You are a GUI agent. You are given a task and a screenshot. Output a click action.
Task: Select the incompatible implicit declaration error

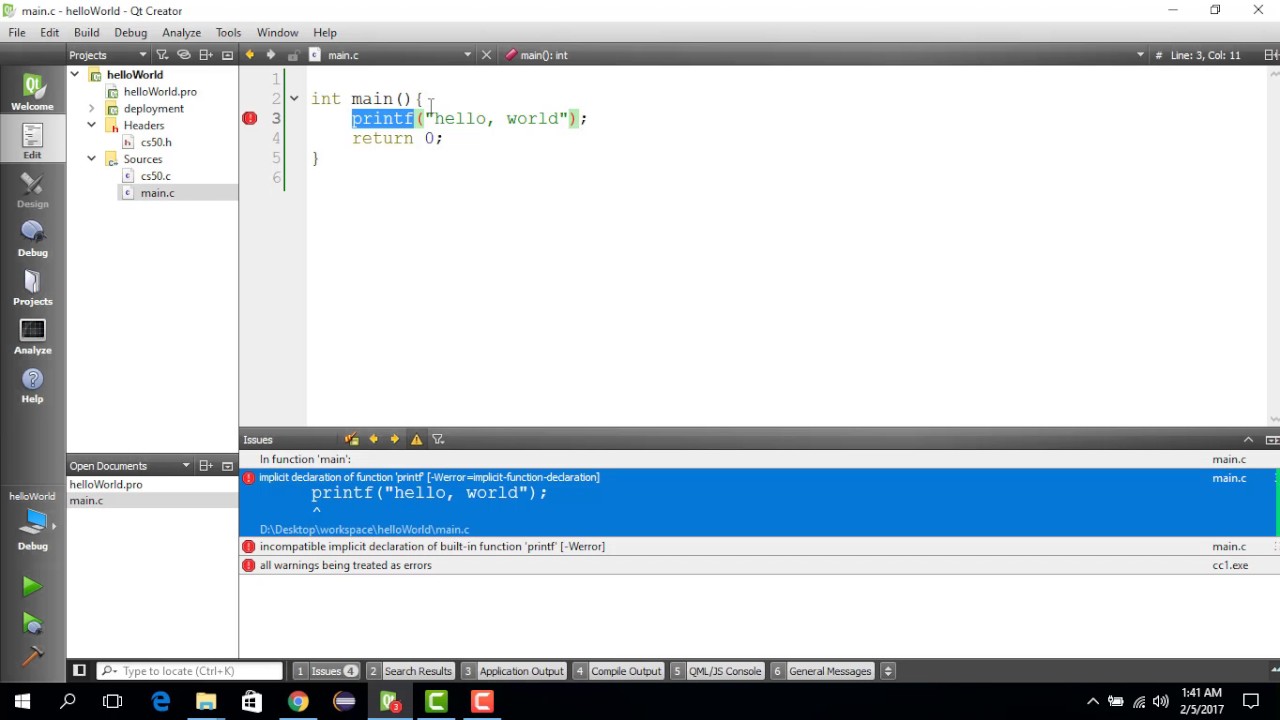pos(759,547)
